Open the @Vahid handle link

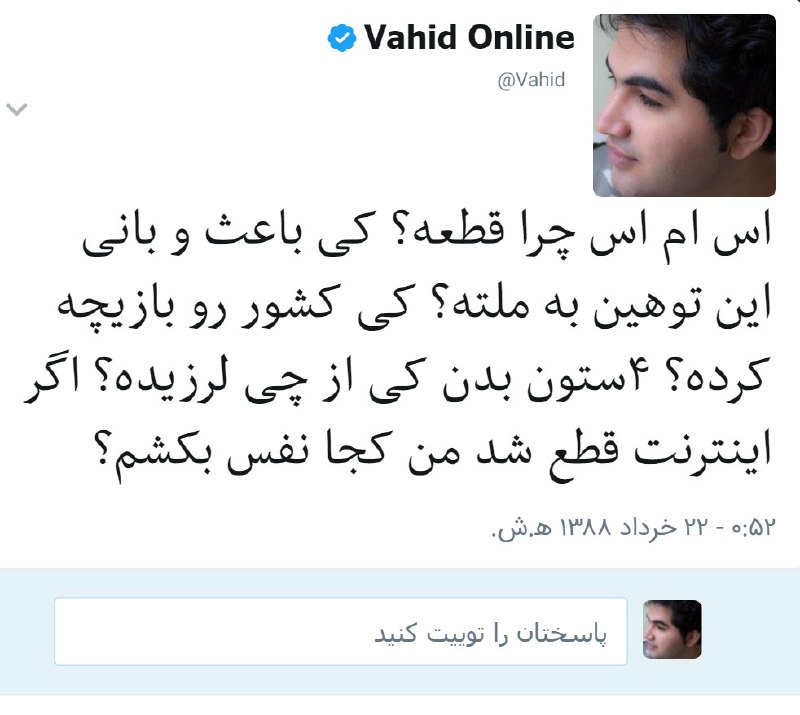[531, 80]
